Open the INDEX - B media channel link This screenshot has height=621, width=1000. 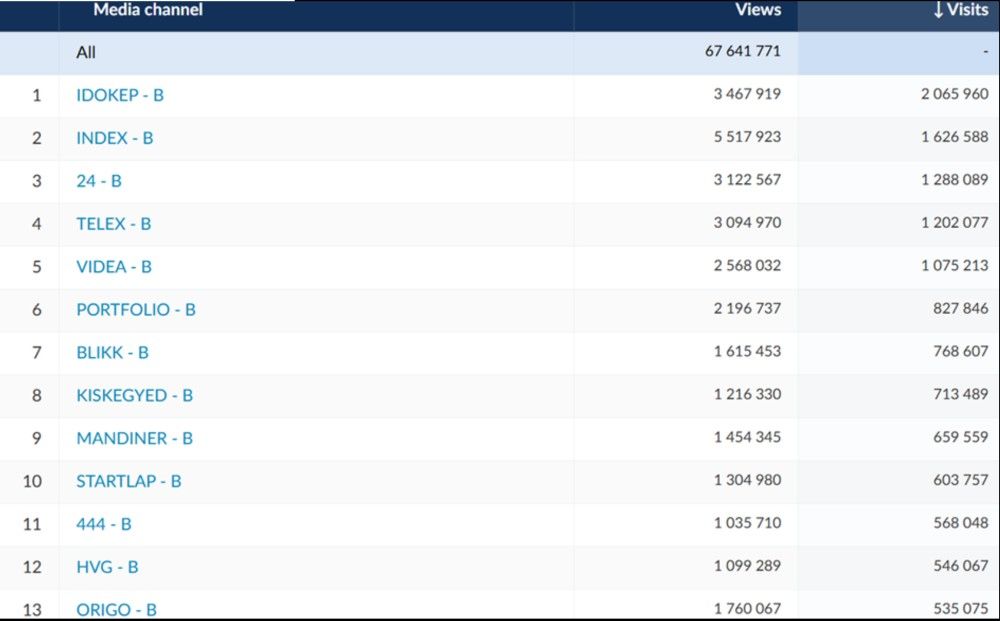point(115,138)
